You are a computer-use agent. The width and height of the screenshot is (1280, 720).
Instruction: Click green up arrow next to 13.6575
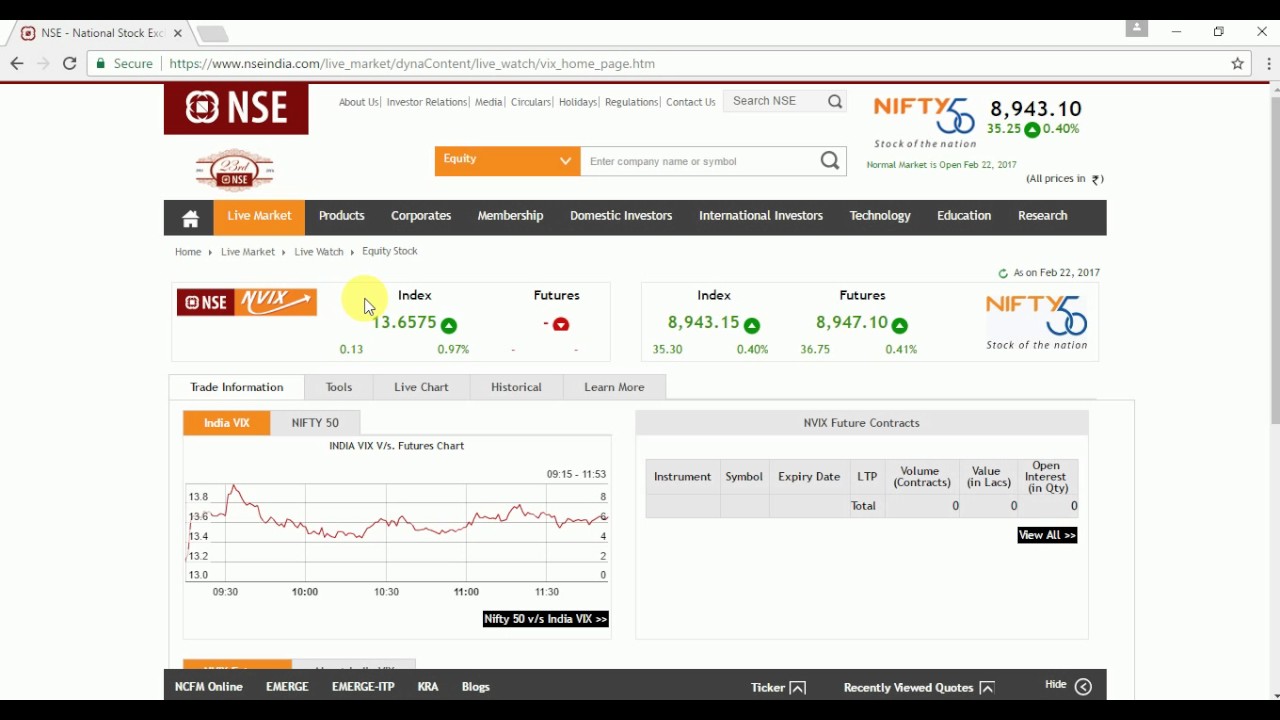click(449, 325)
